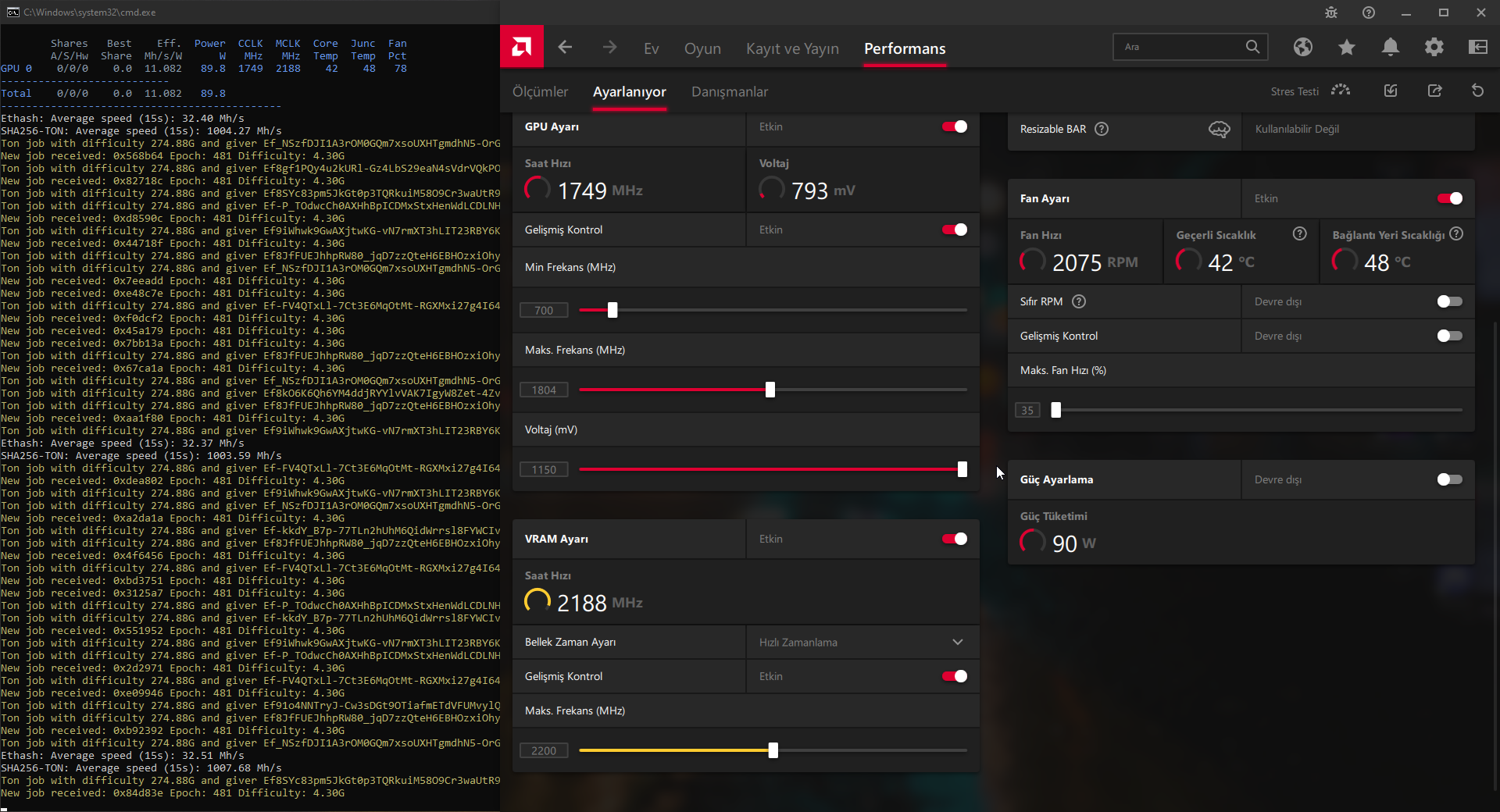Click the 42 °C current temperature reading
The width and height of the screenshot is (1500, 812).
[1231, 262]
